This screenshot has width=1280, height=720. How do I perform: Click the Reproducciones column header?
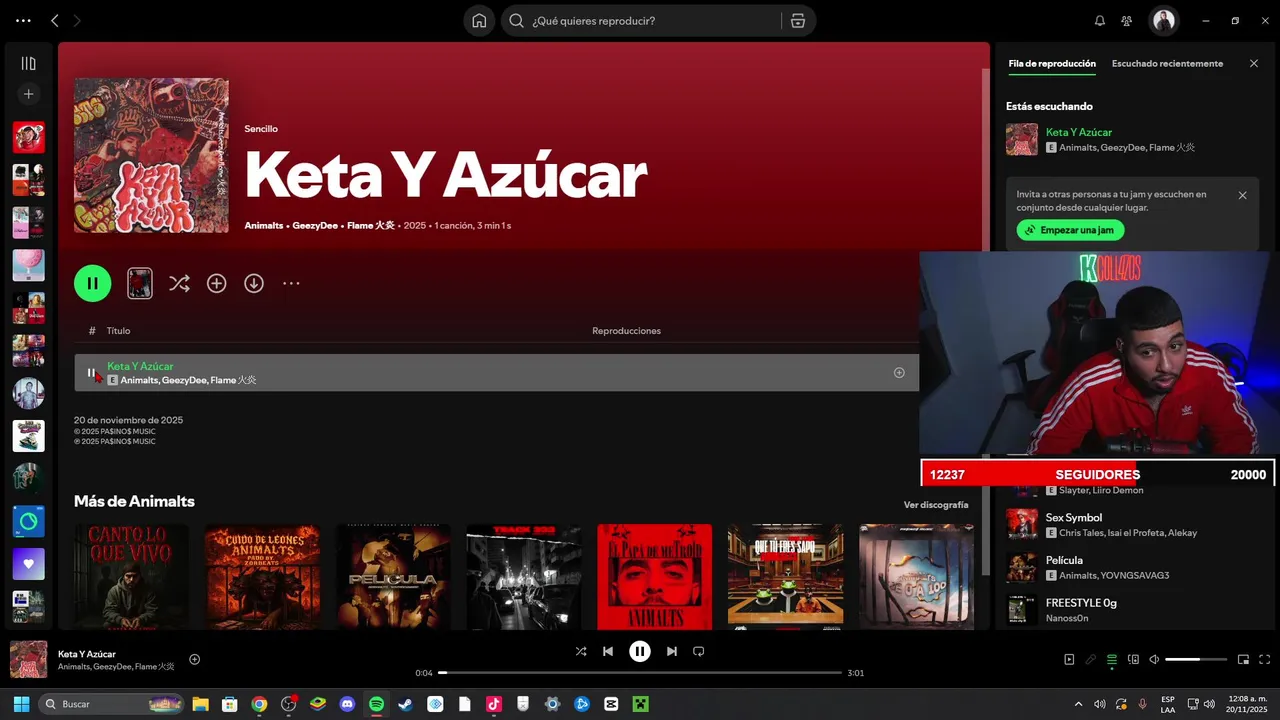(x=626, y=331)
